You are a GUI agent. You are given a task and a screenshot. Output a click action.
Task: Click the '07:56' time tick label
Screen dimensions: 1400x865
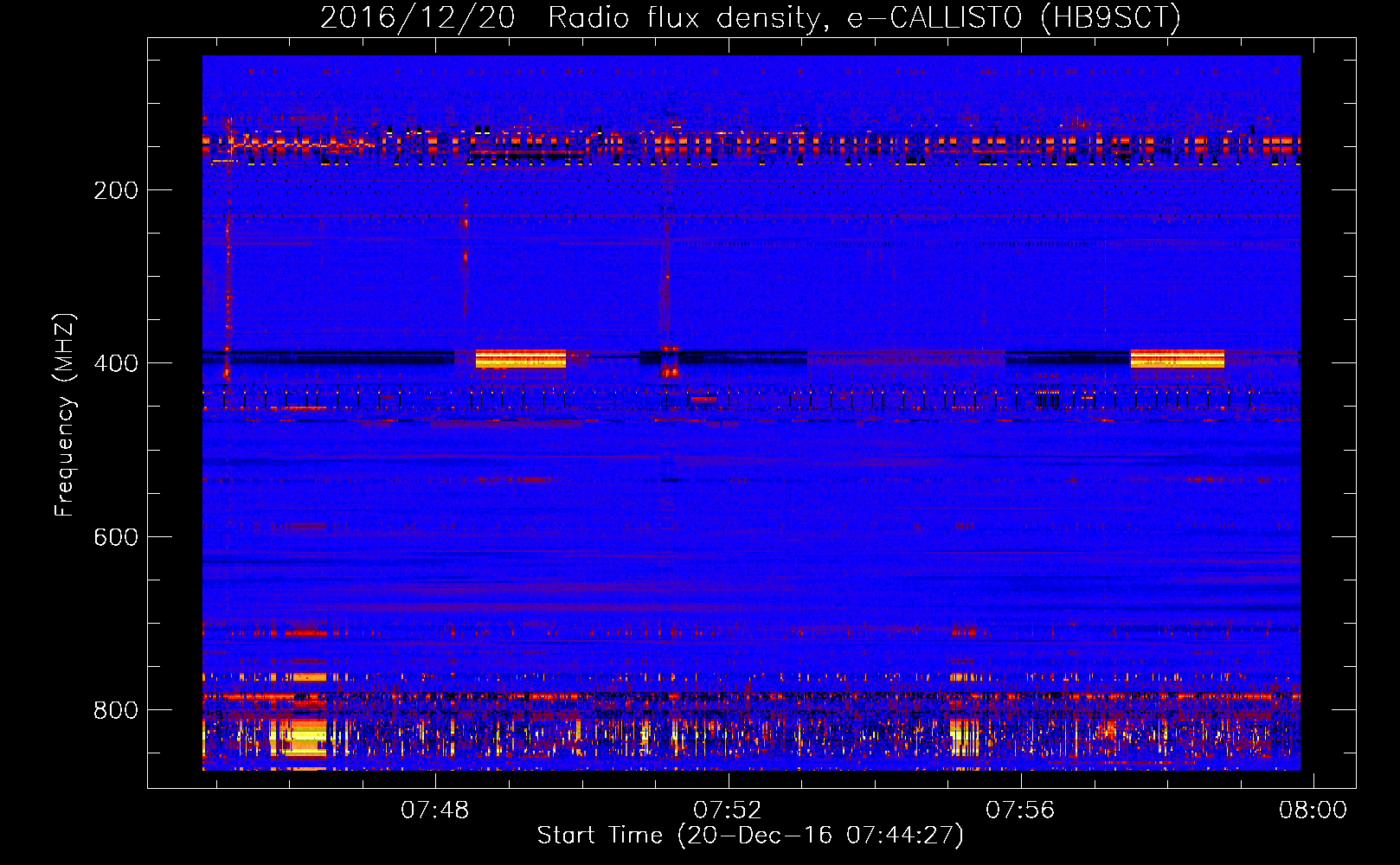pos(1021,810)
